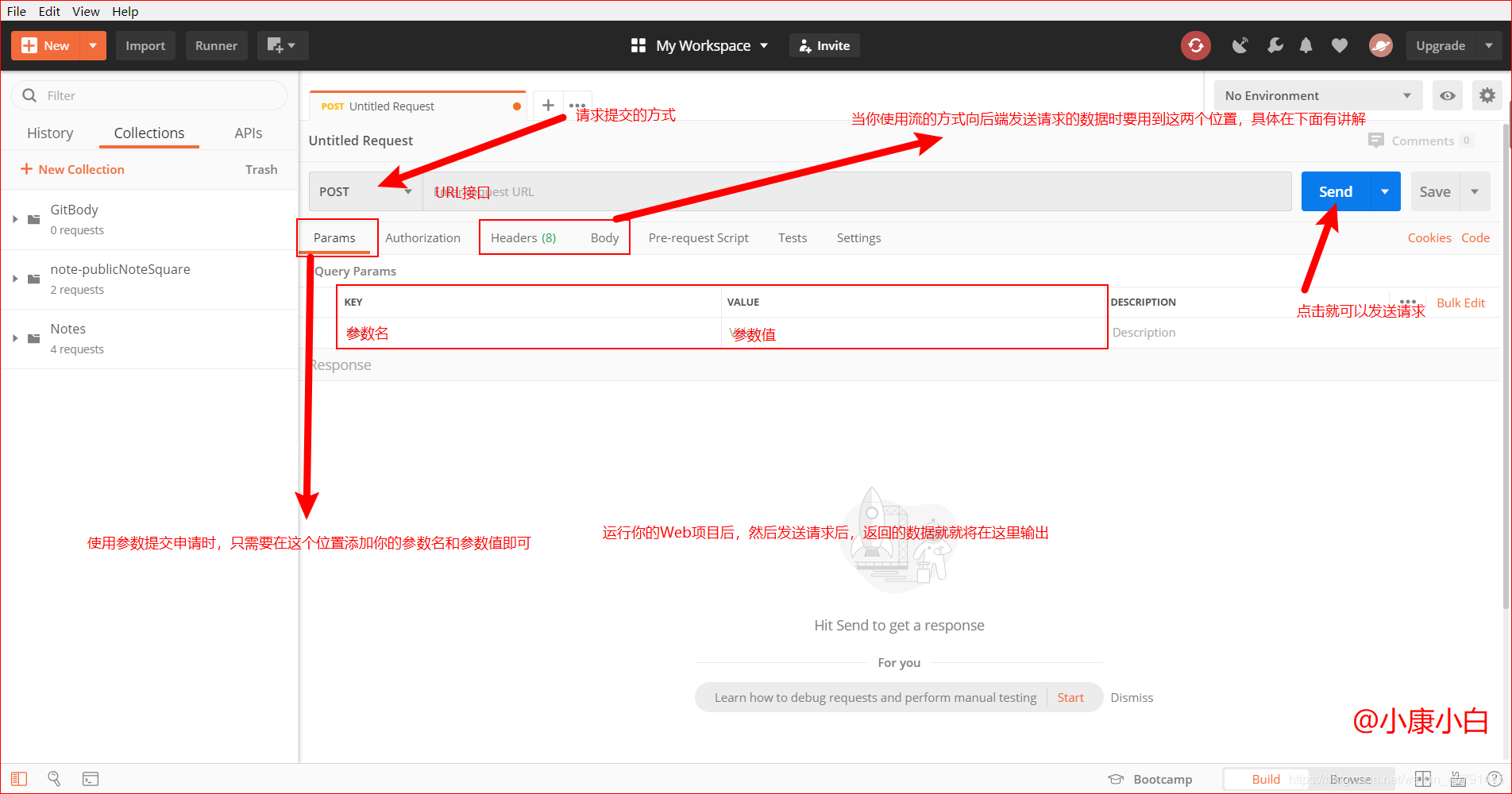
Task: Open the Edit menu
Action: coord(49,11)
